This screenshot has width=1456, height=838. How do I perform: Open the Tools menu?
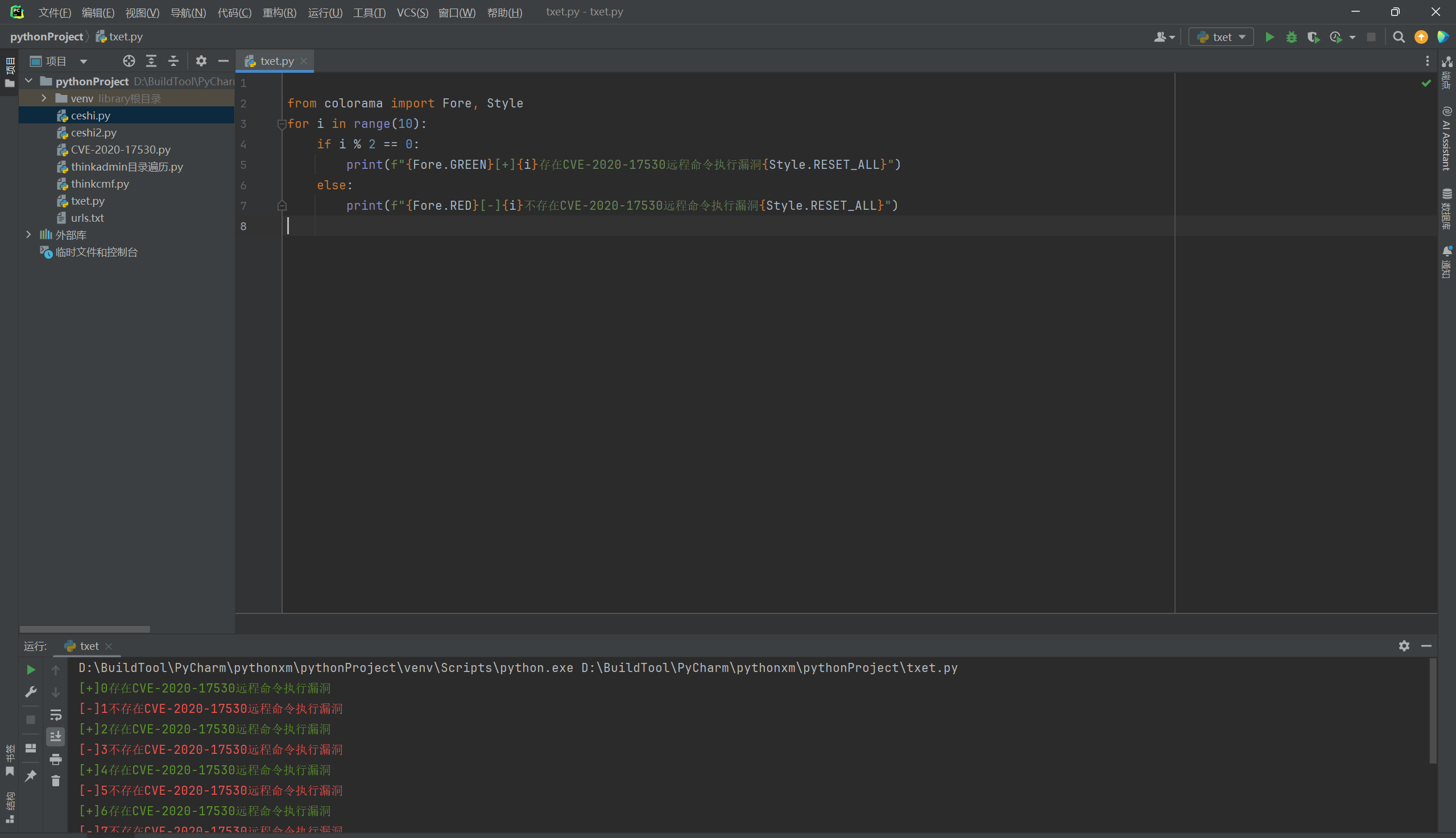click(x=369, y=12)
